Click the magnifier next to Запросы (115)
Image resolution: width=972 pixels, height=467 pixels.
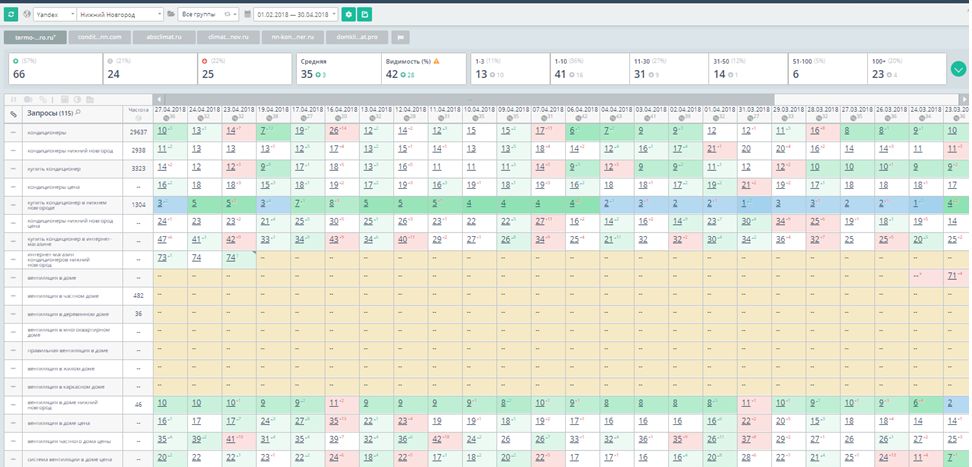[x=77, y=113]
